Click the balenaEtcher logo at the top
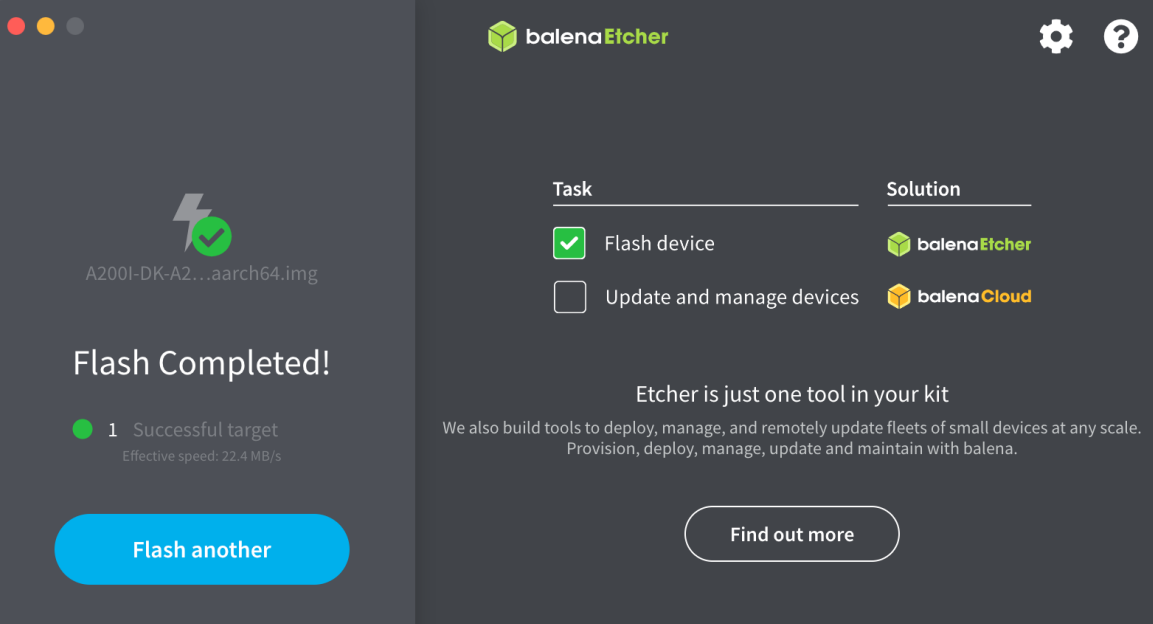 click(x=578, y=36)
